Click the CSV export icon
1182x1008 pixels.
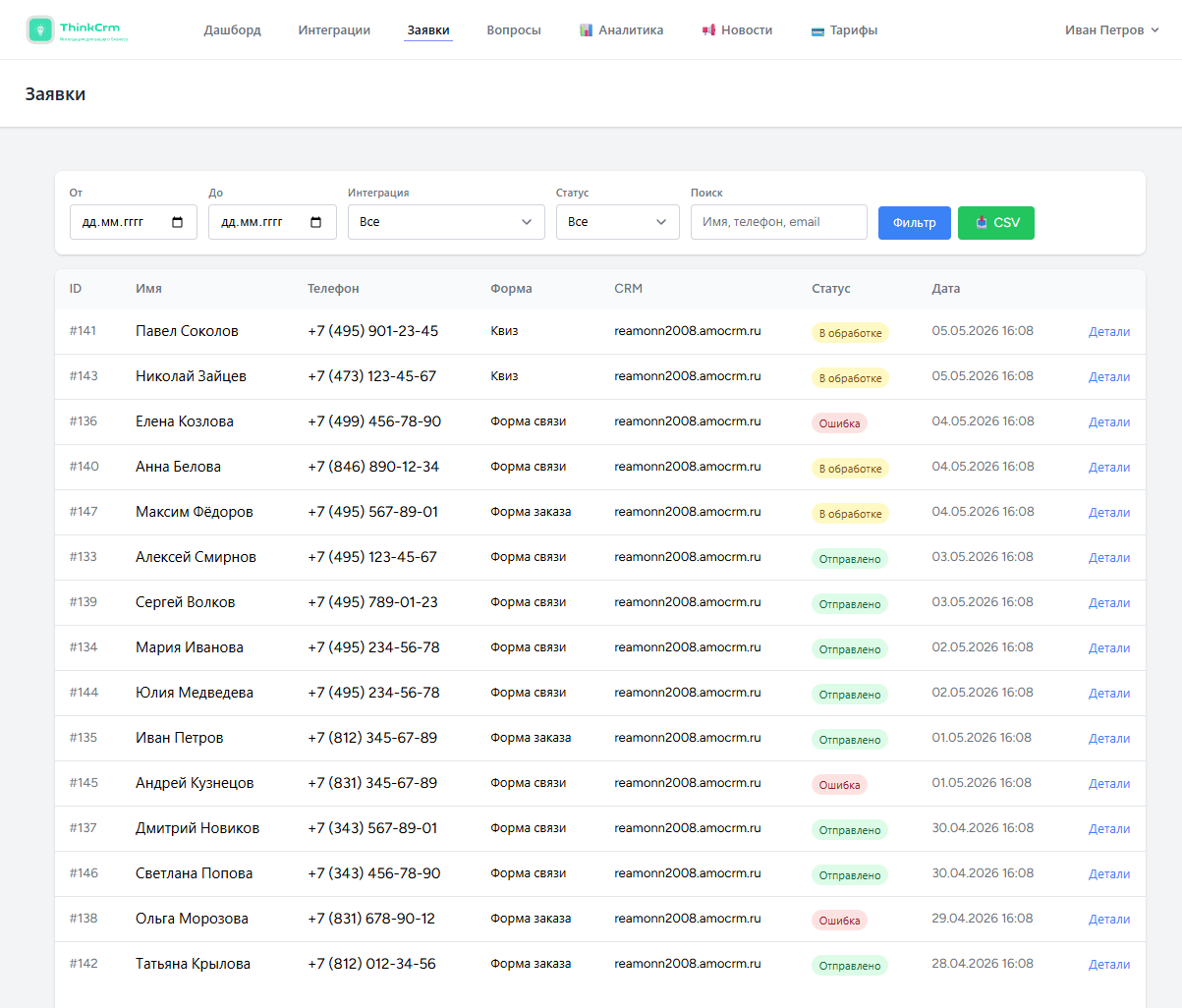982,223
